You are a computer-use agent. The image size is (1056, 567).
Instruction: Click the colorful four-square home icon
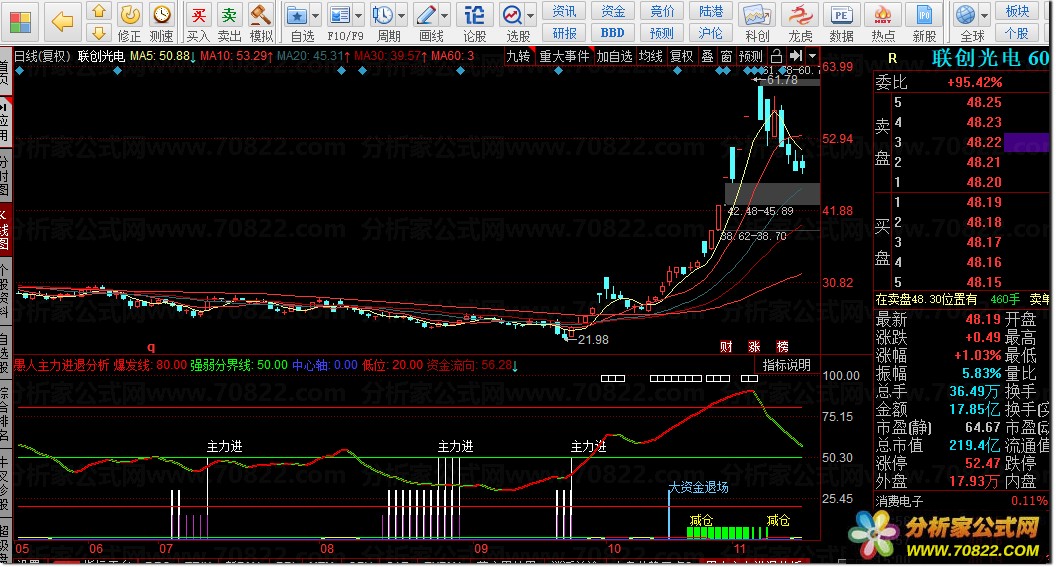point(20,22)
